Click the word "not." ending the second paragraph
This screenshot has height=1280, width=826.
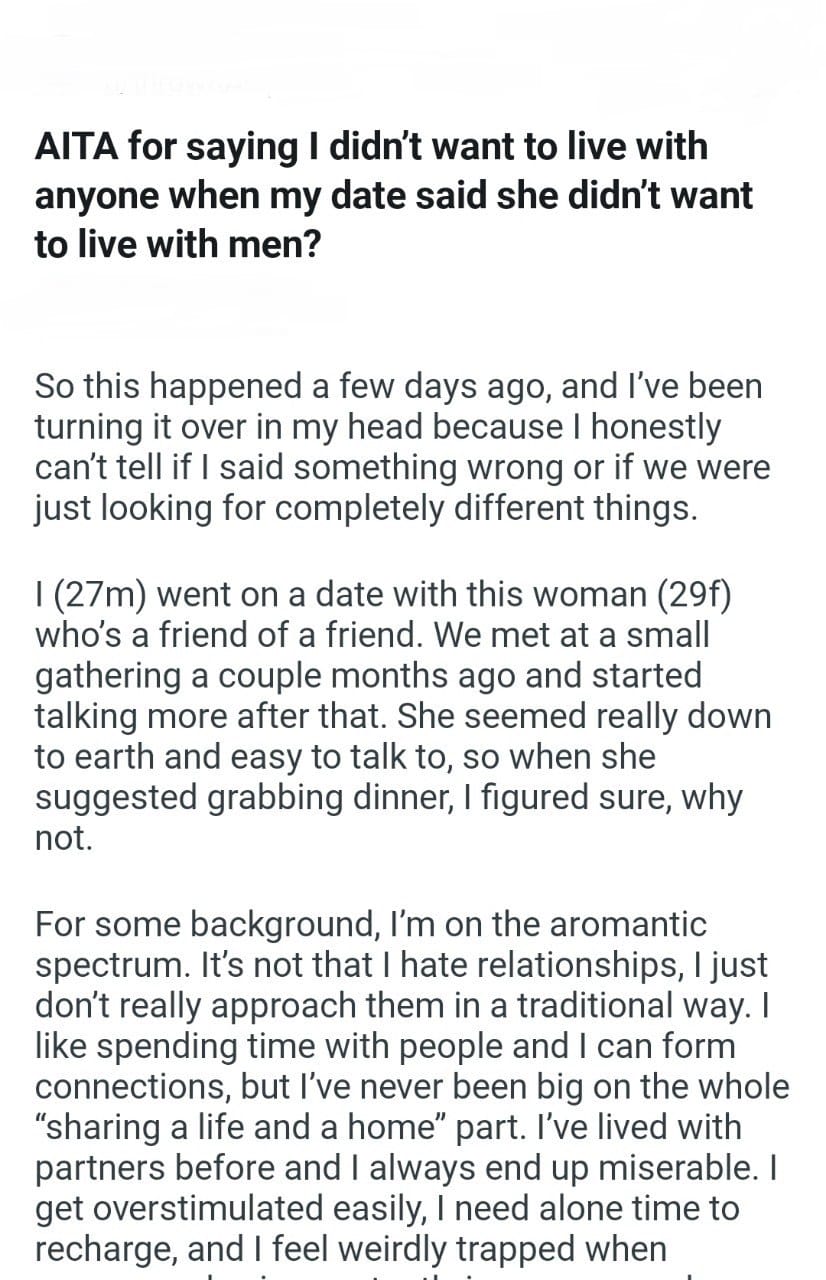tap(64, 838)
